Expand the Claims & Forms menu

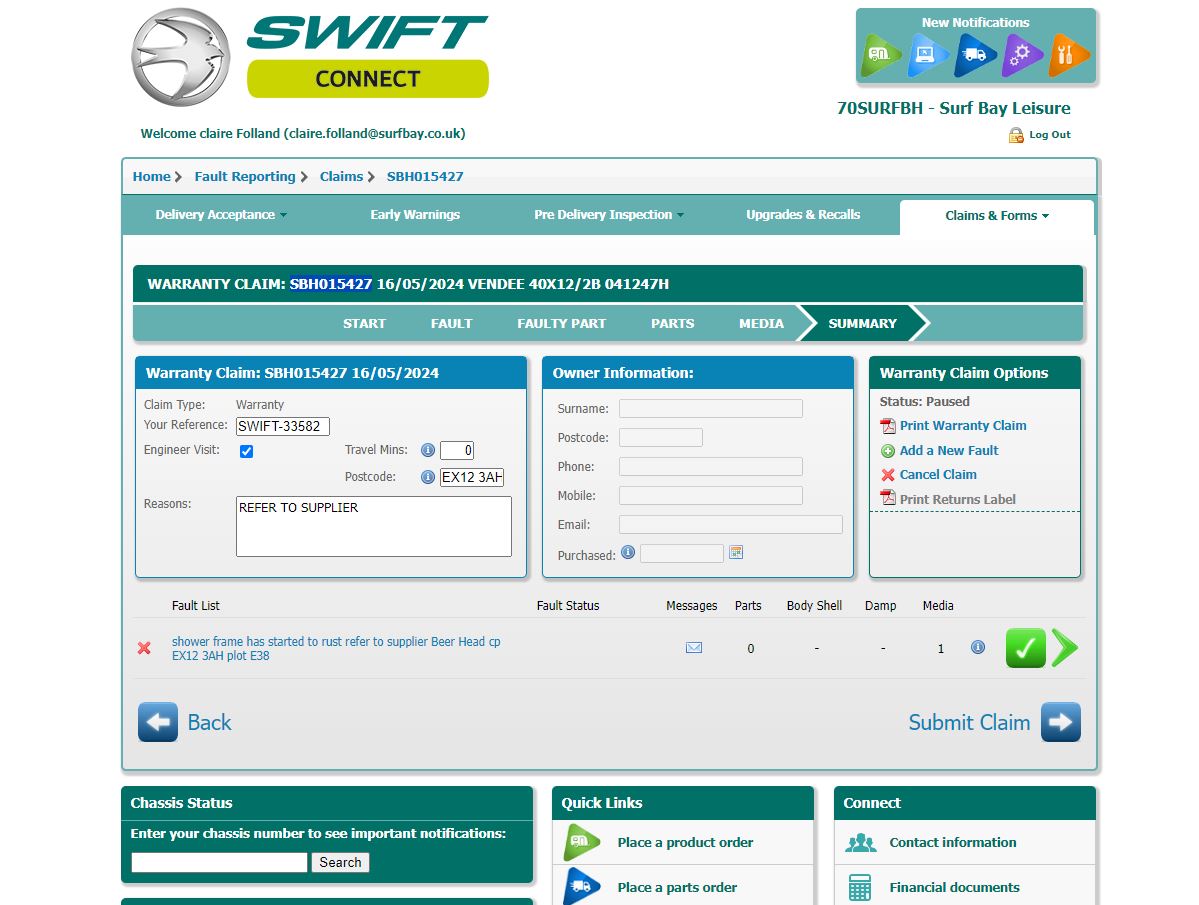(x=997, y=216)
